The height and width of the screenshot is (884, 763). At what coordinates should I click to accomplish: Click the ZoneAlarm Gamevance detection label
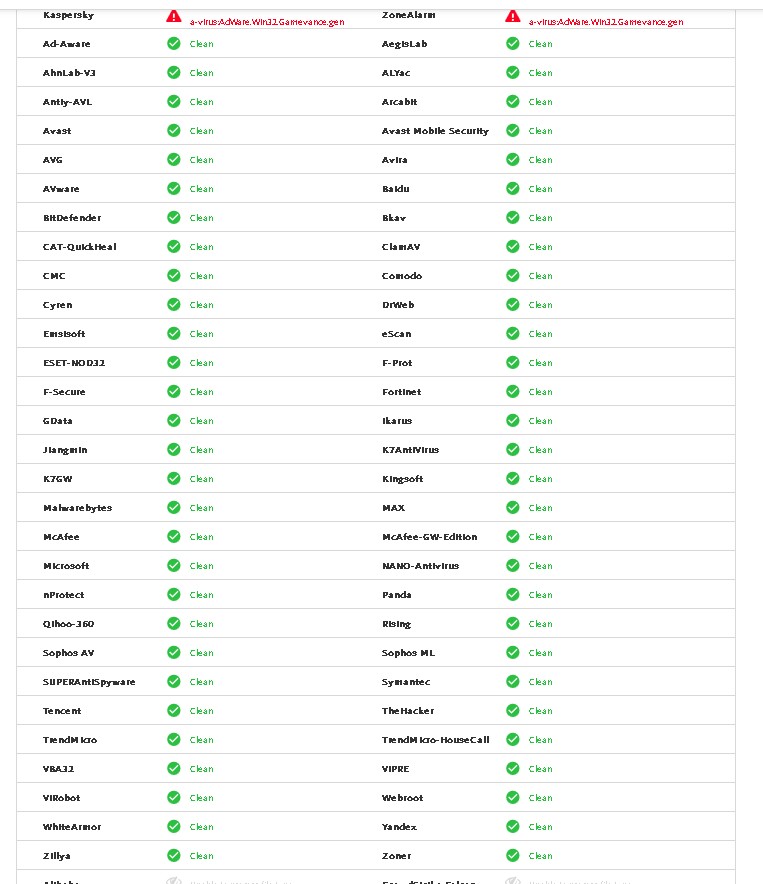pyautogui.click(x=606, y=22)
